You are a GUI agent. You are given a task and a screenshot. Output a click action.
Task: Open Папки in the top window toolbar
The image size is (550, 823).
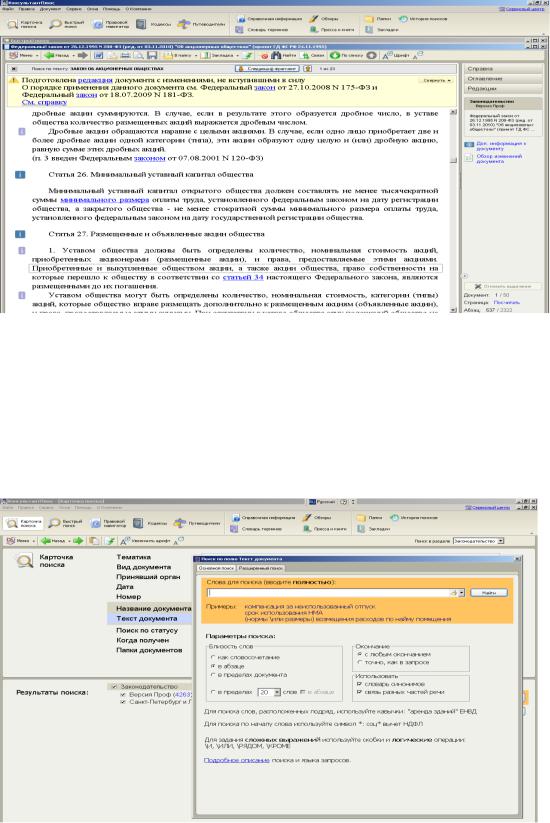pos(378,19)
